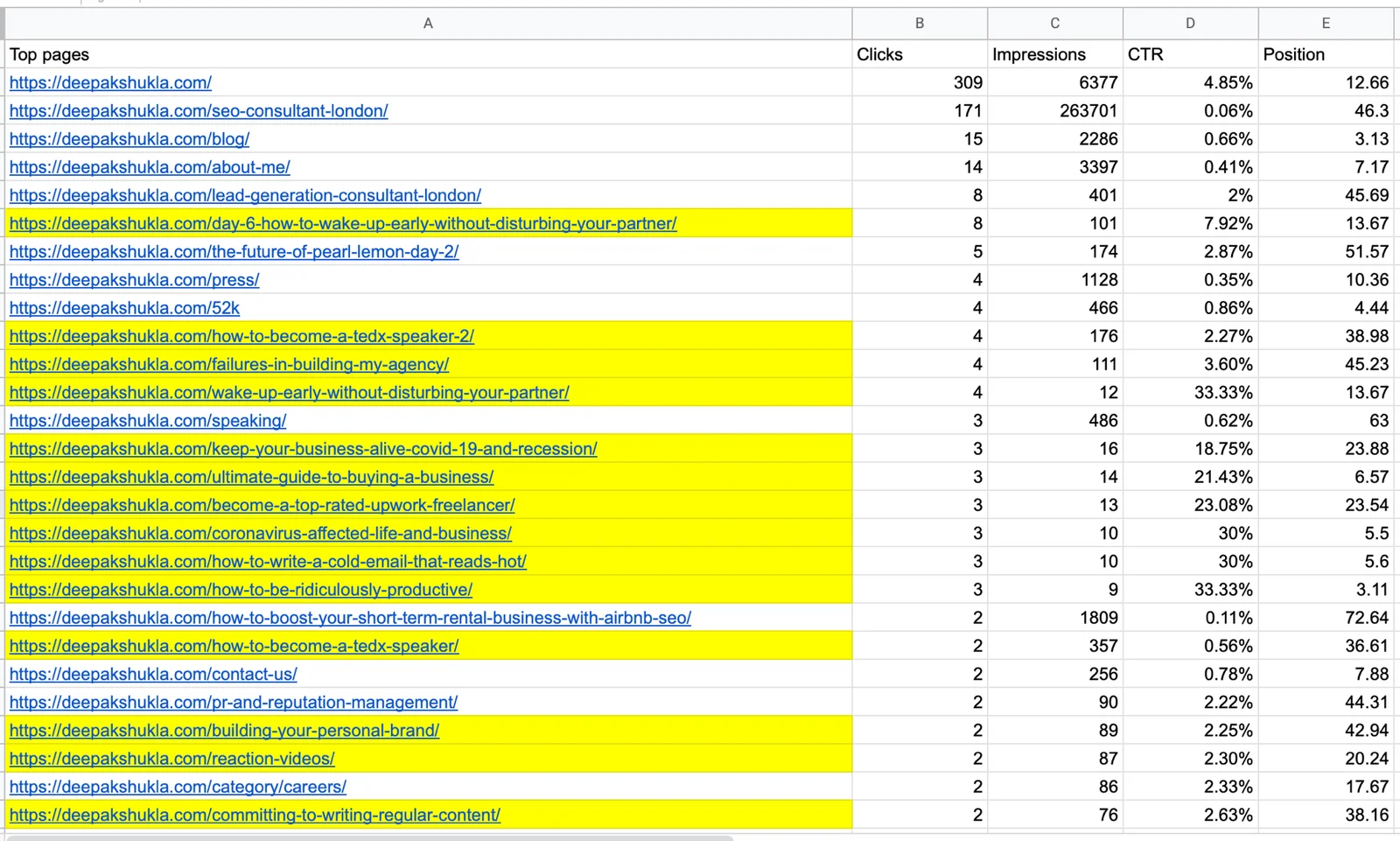Select the CTR cell showing 4.85%
1400x841 pixels.
coord(1190,82)
